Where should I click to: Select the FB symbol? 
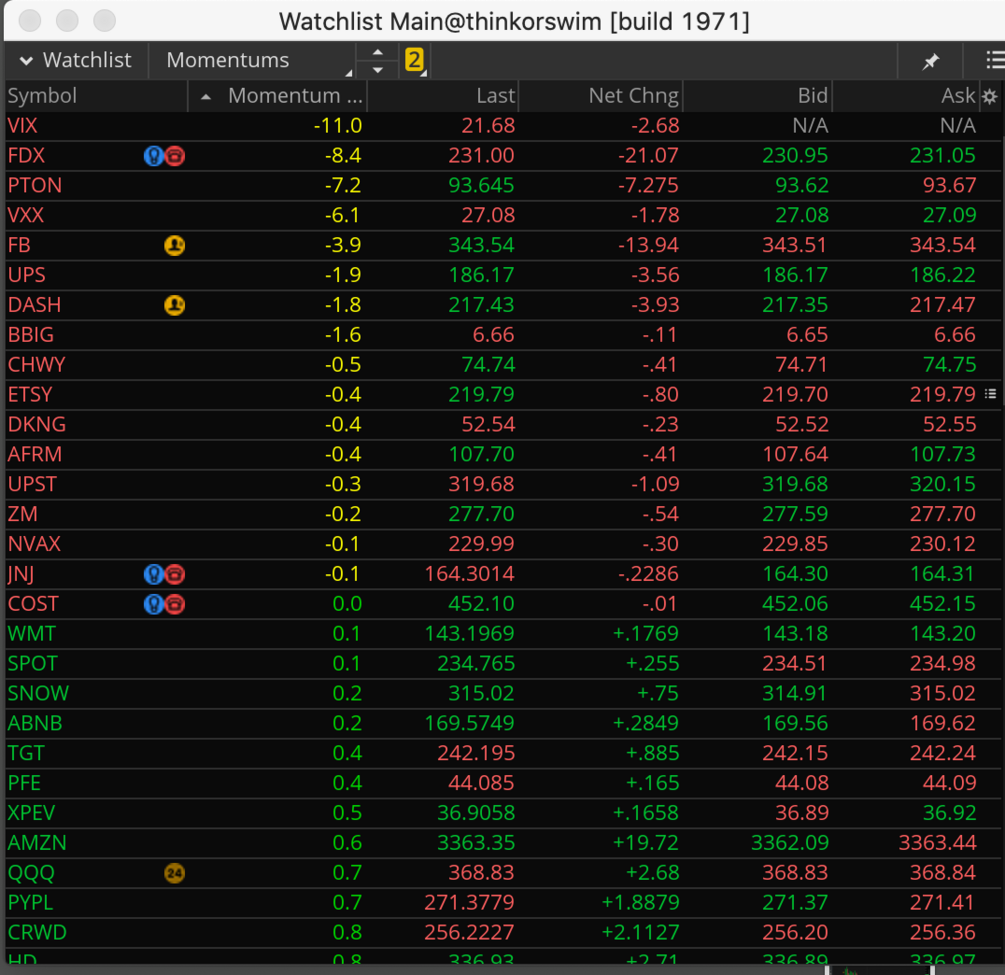19,245
